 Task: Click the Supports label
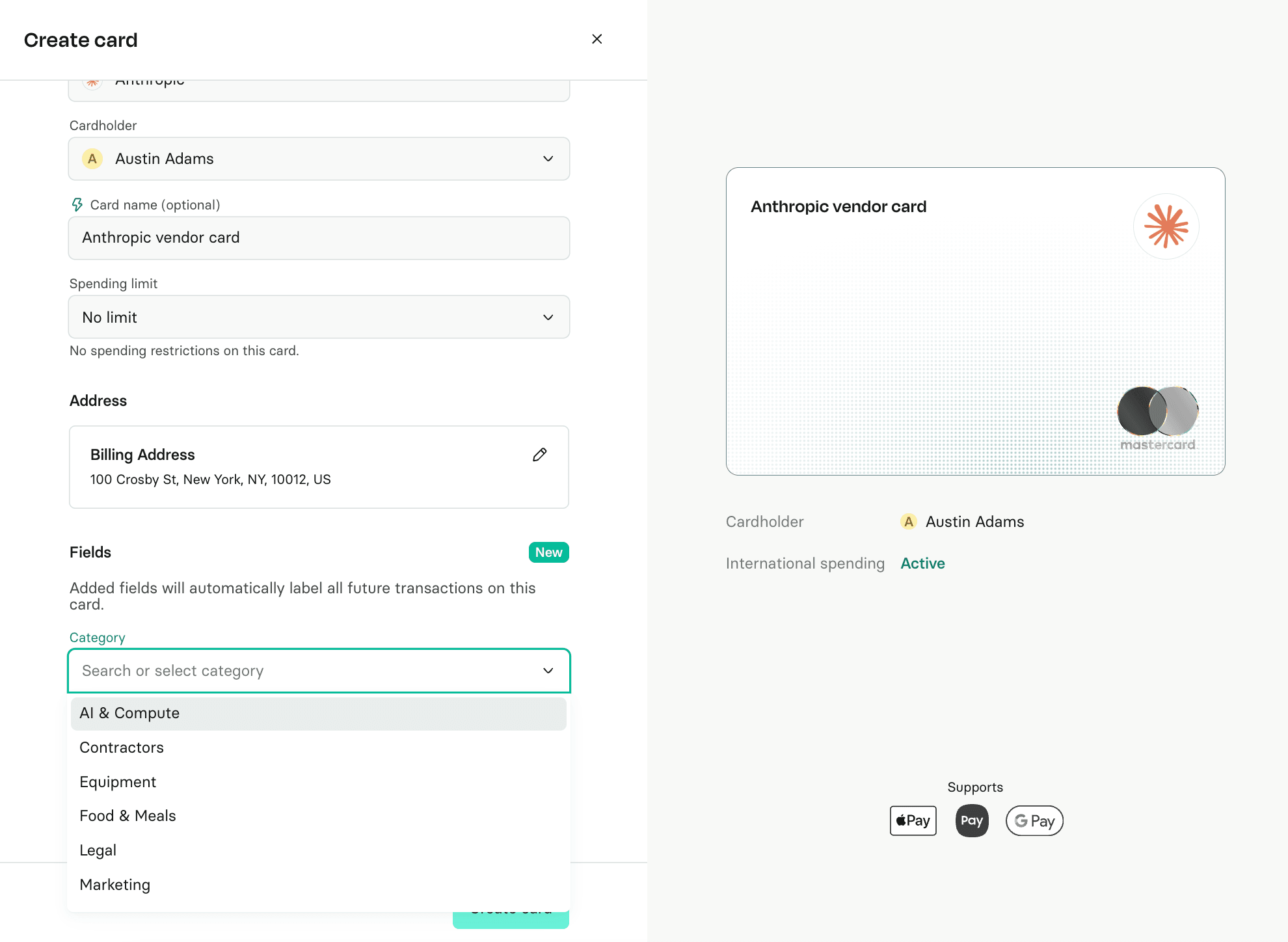point(975,787)
